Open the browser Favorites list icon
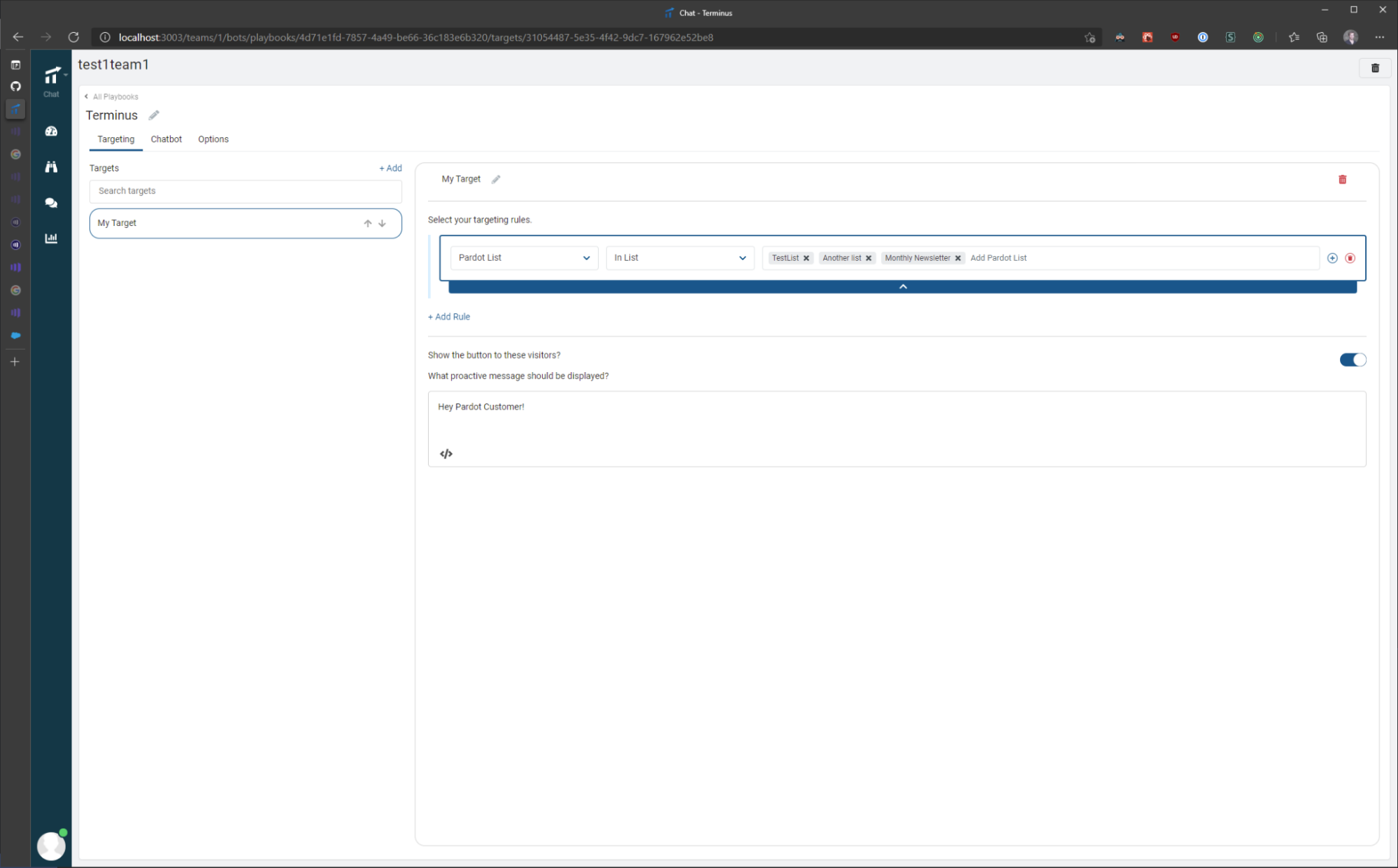1398x868 pixels. point(1294,37)
